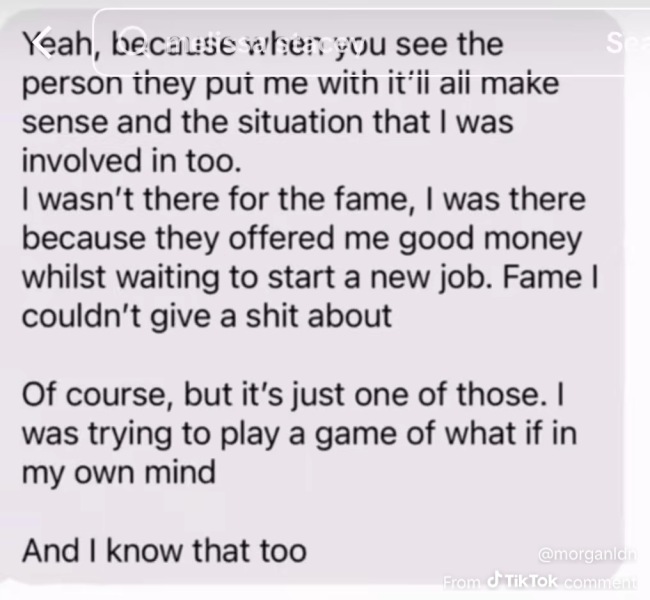
Task: Click the message "And I know that too"
Action: [163, 552]
